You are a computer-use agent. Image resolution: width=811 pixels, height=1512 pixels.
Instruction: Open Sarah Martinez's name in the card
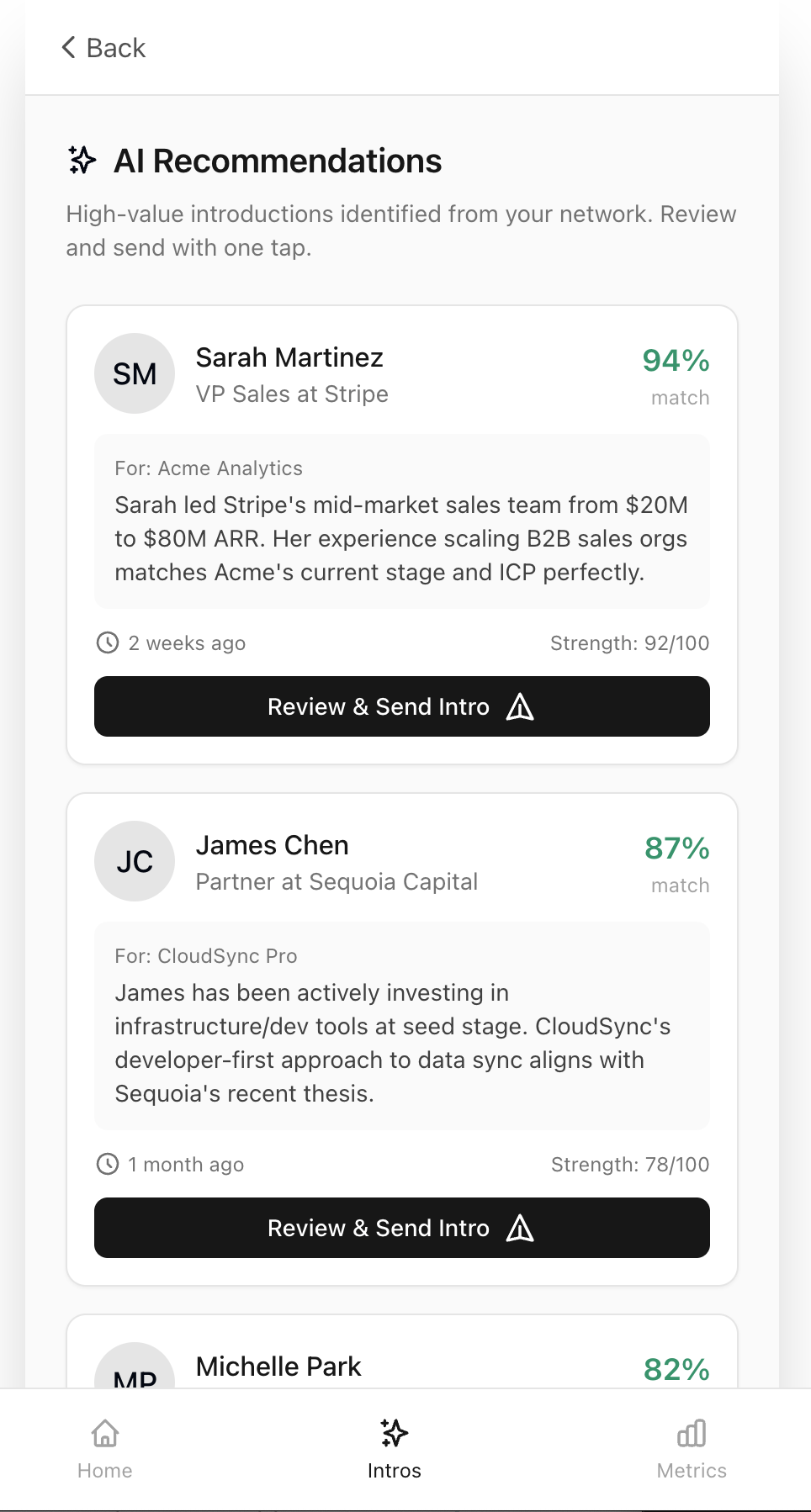(x=289, y=357)
